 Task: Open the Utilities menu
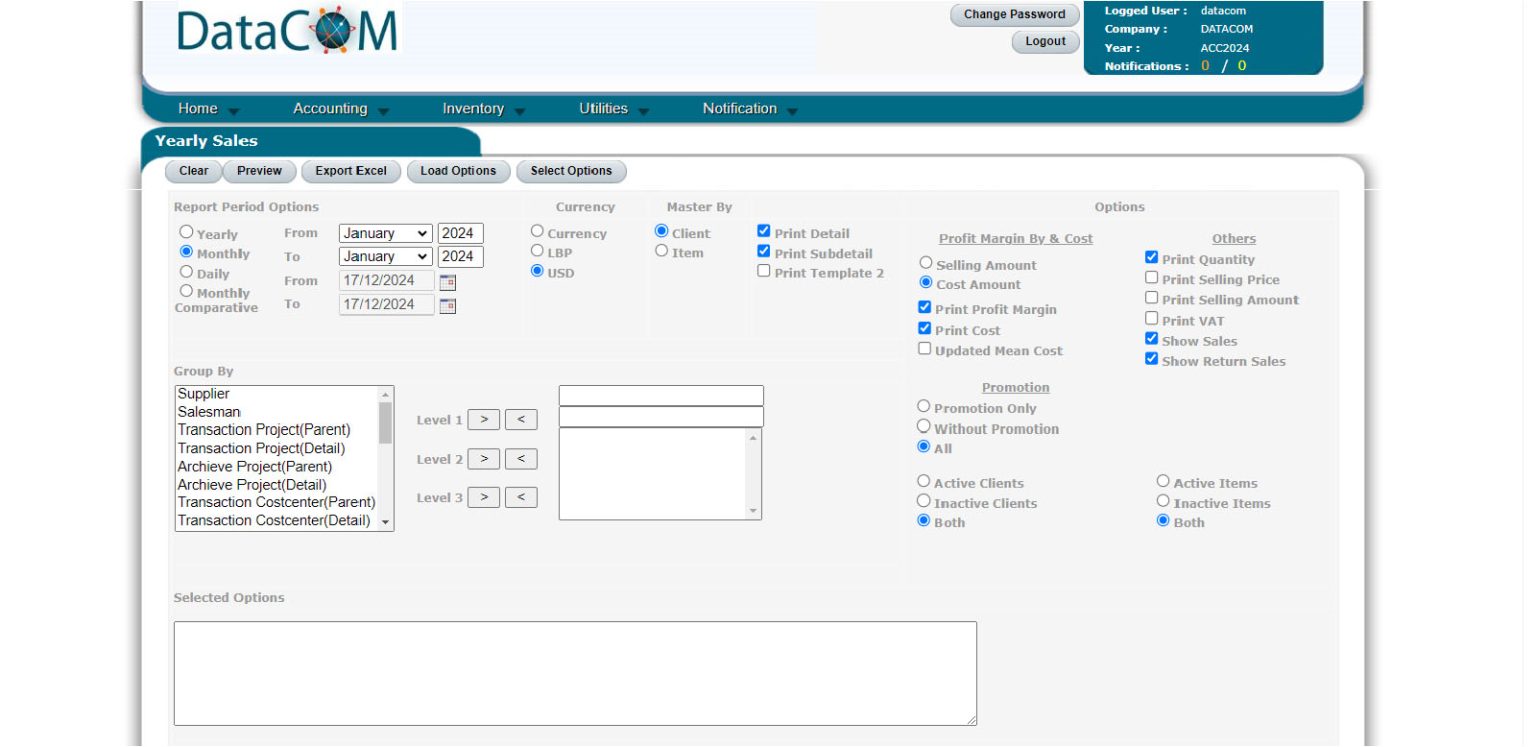[x=604, y=108]
